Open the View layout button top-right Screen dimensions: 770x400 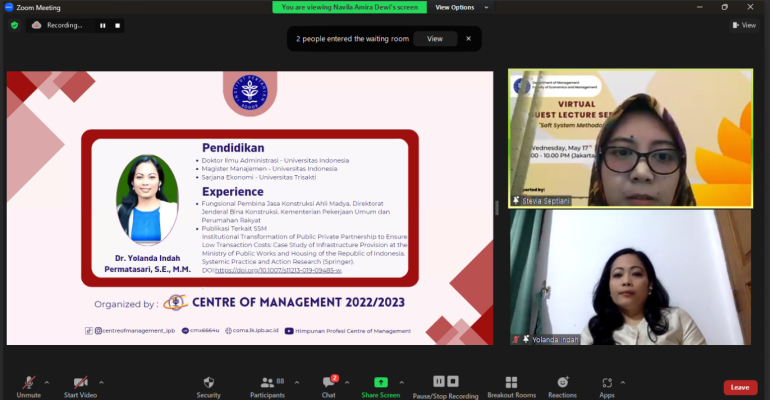744,25
